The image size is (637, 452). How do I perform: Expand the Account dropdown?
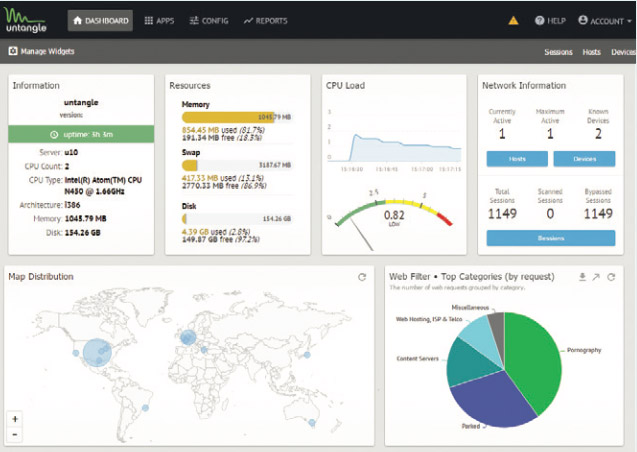(605, 21)
